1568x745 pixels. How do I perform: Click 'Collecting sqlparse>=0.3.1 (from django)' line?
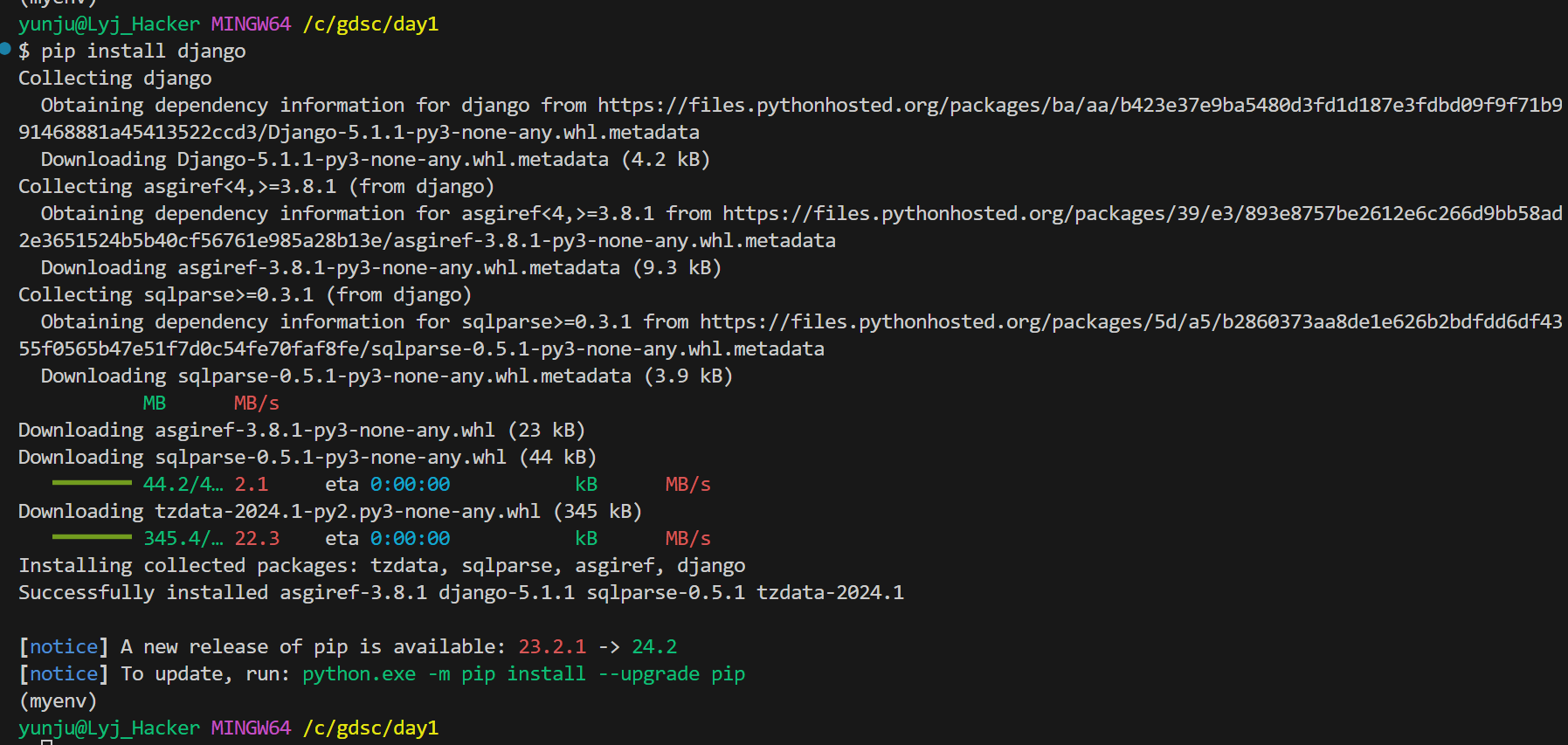(x=245, y=295)
